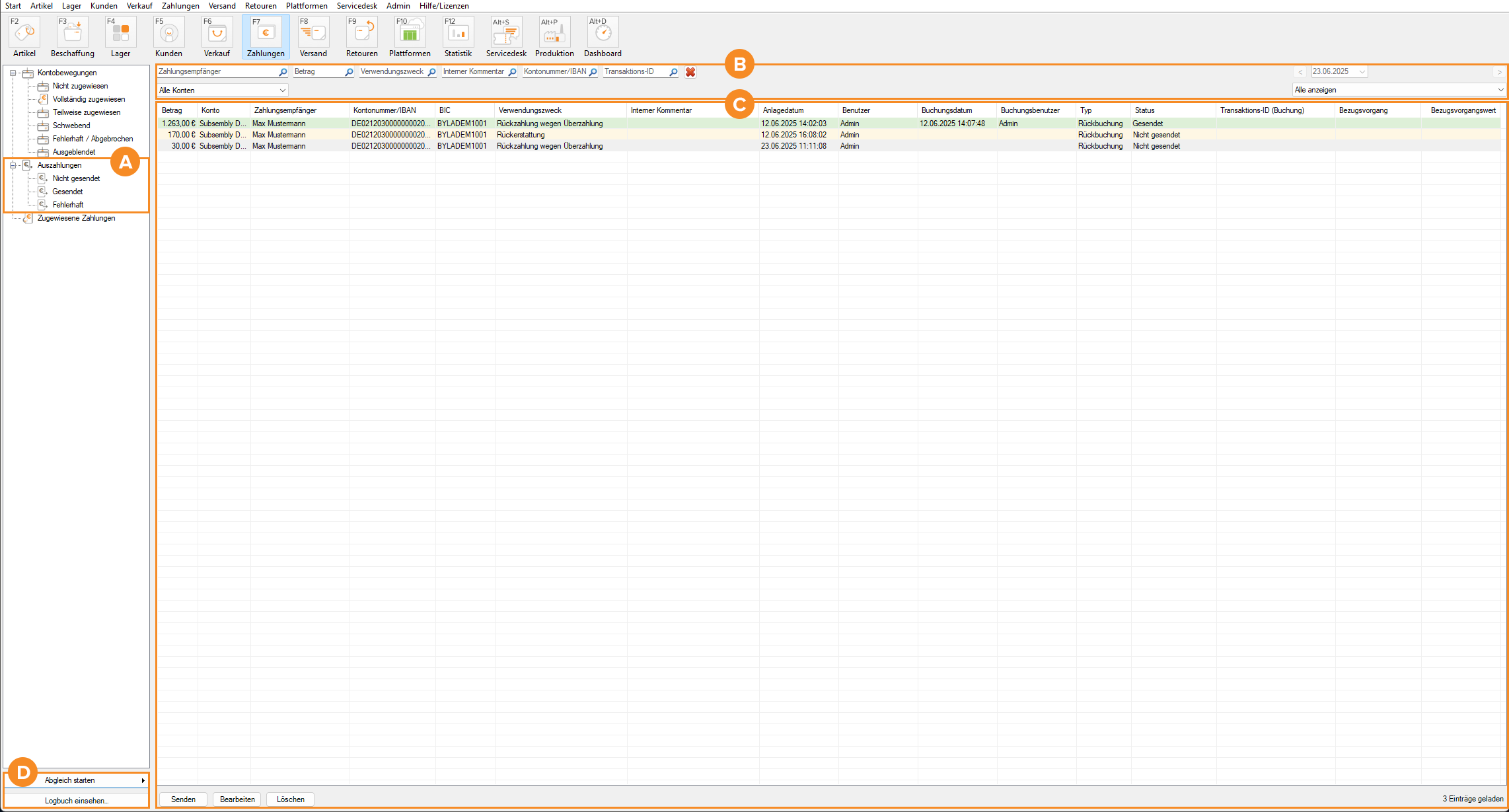Click the Senden button
The width and height of the screenshot is (1509, 812).
coord(183,799)
